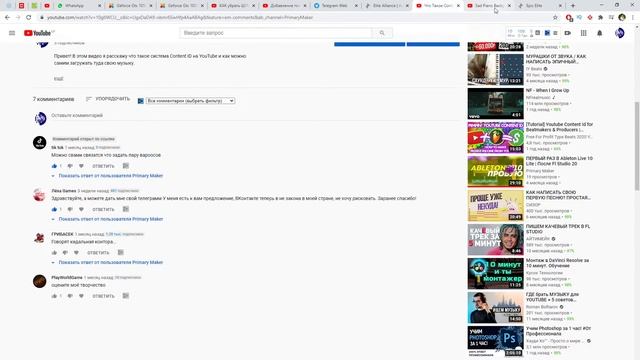
Task: Reply to the ГРИБАСЕК comment
Action: [x=98, y=253]
